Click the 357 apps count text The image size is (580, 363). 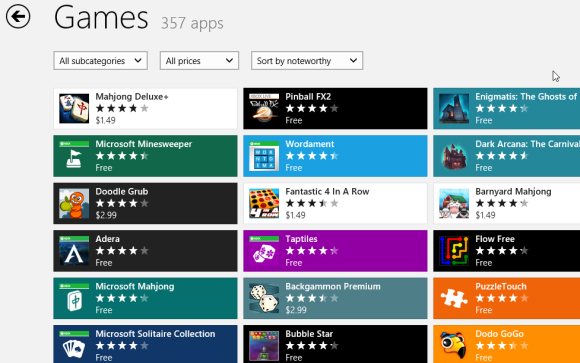[x=192, y=23]
